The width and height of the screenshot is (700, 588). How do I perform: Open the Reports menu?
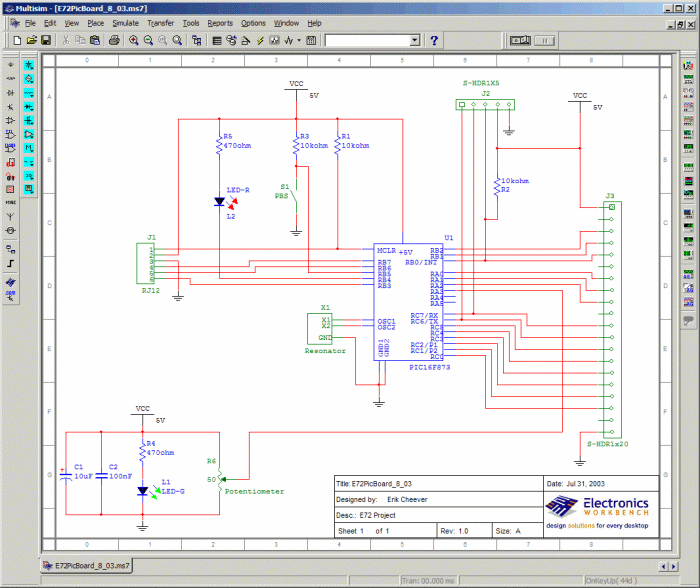220,22
